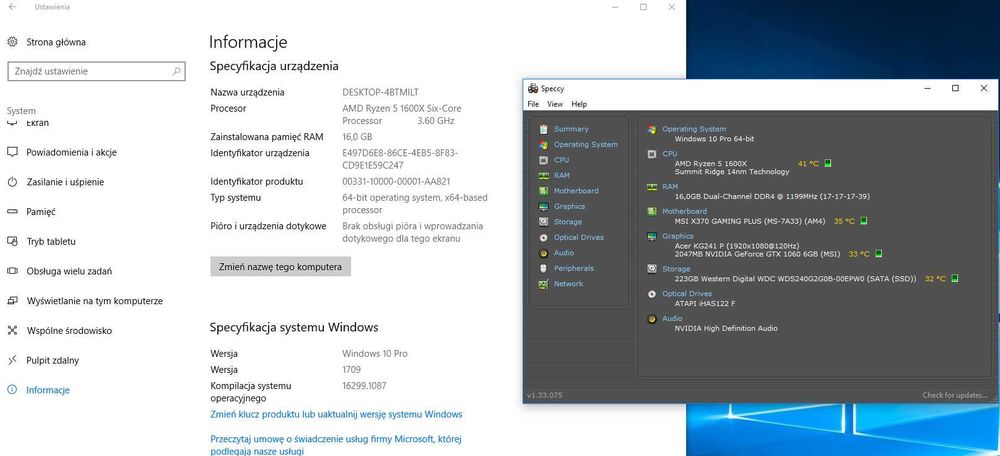
Task: Click the CPU heading in Speccy summary pane
Action: [x=670, y=154]
